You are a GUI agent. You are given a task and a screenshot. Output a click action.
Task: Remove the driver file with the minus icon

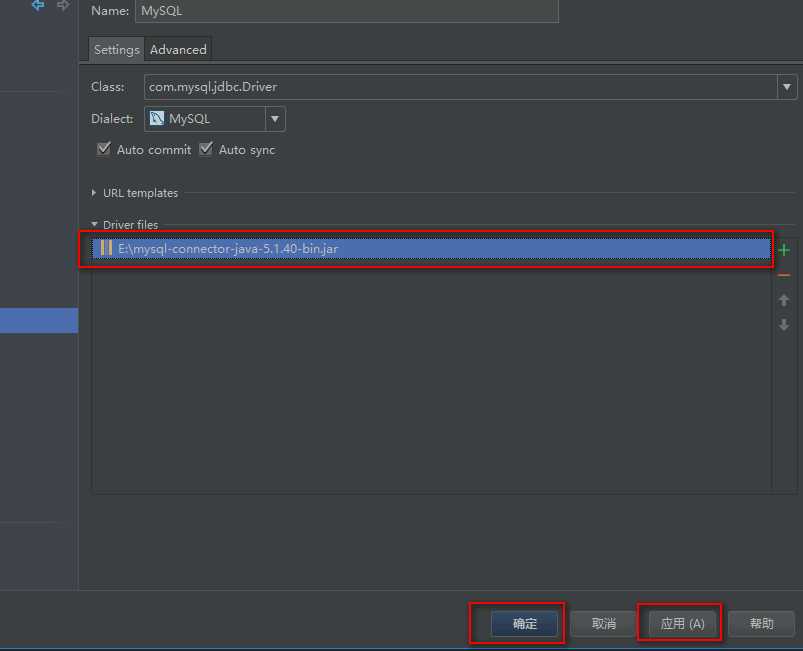(784, 276)
